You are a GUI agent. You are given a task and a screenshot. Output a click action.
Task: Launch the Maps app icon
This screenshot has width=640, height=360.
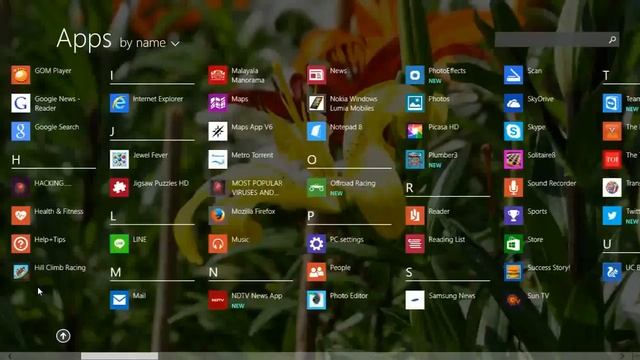tap(218, 103)
